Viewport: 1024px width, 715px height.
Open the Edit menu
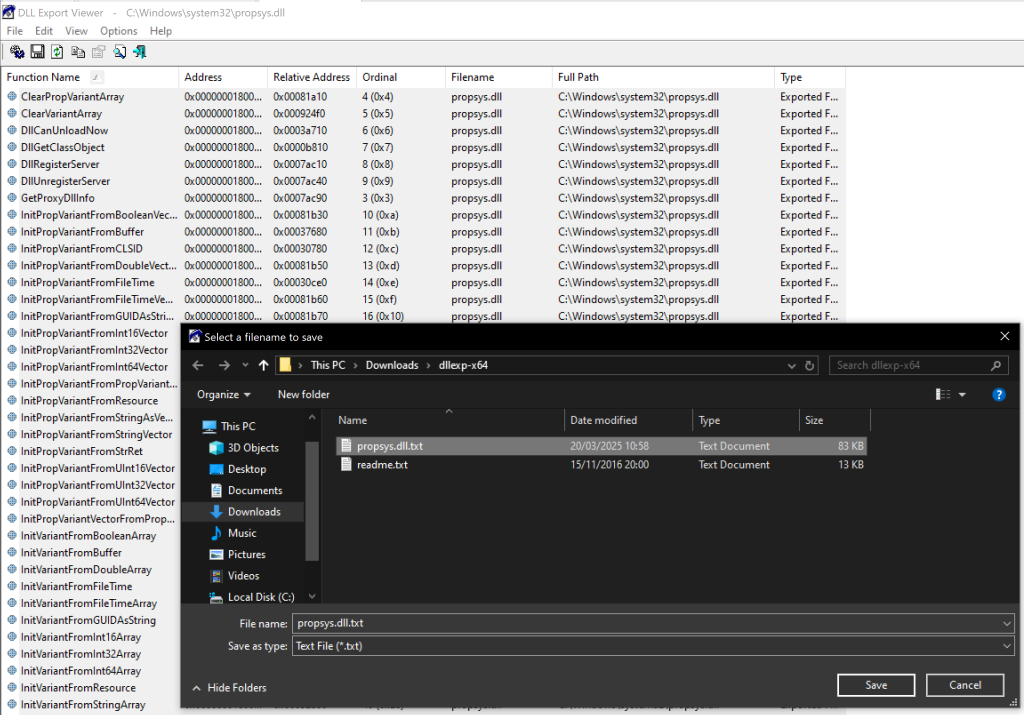[x=44, y=31]
